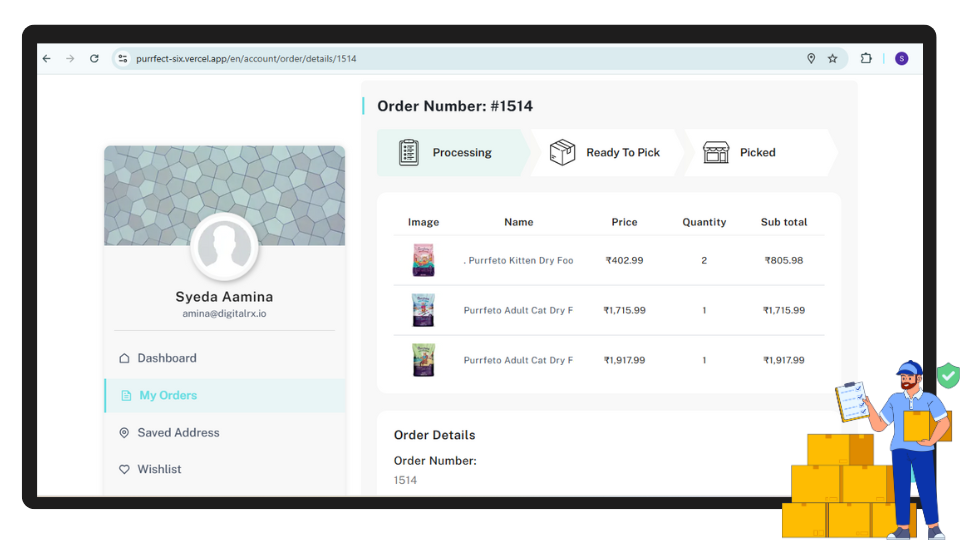The height and width of the screenshot is (540, 960).
Task: Click the Syeda Aamina profile name
Action: pyautogui.click(x=224, y=297)
